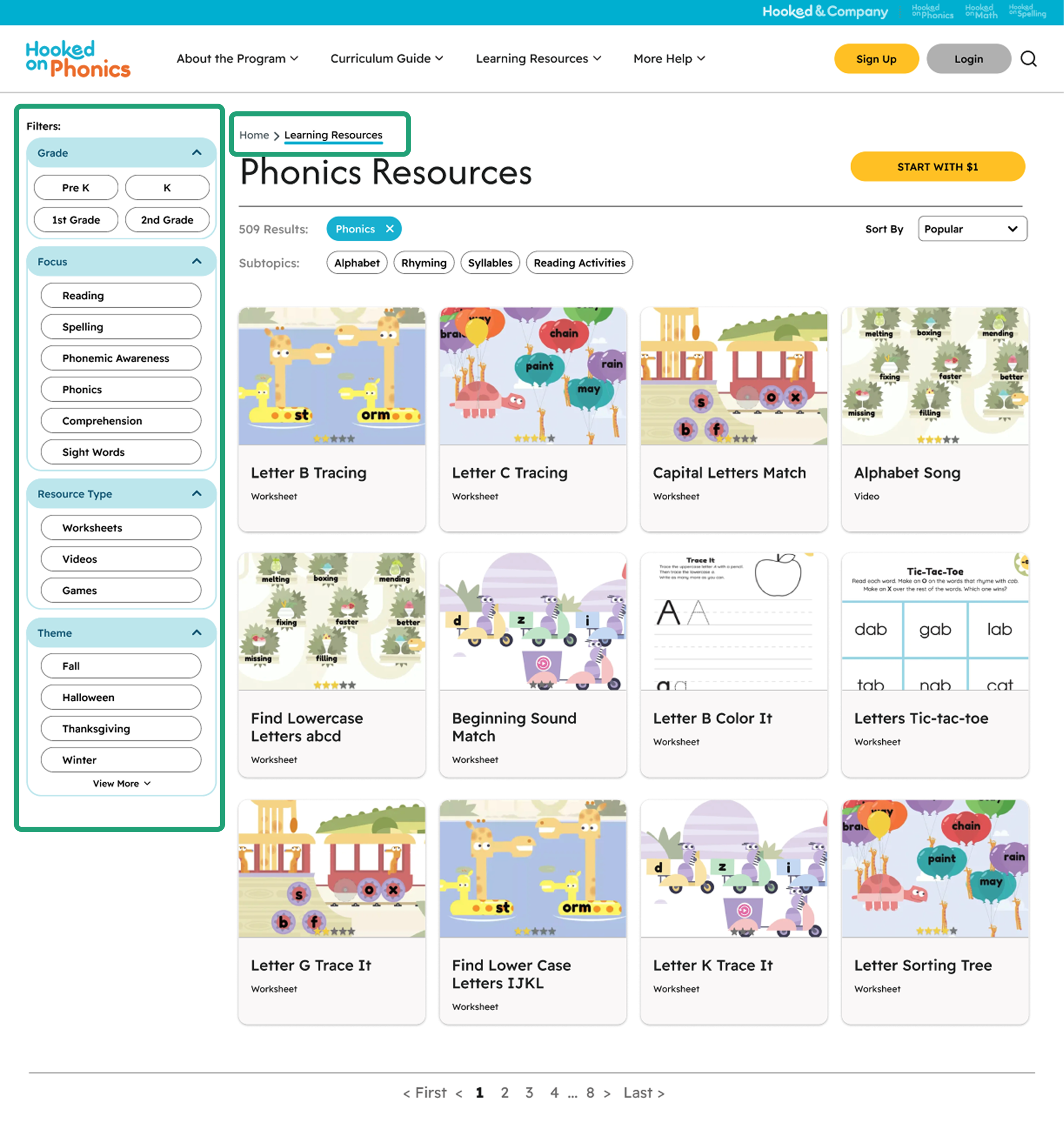Click the search magnifier icon
The image size is (1064, 1129).
1028,59
